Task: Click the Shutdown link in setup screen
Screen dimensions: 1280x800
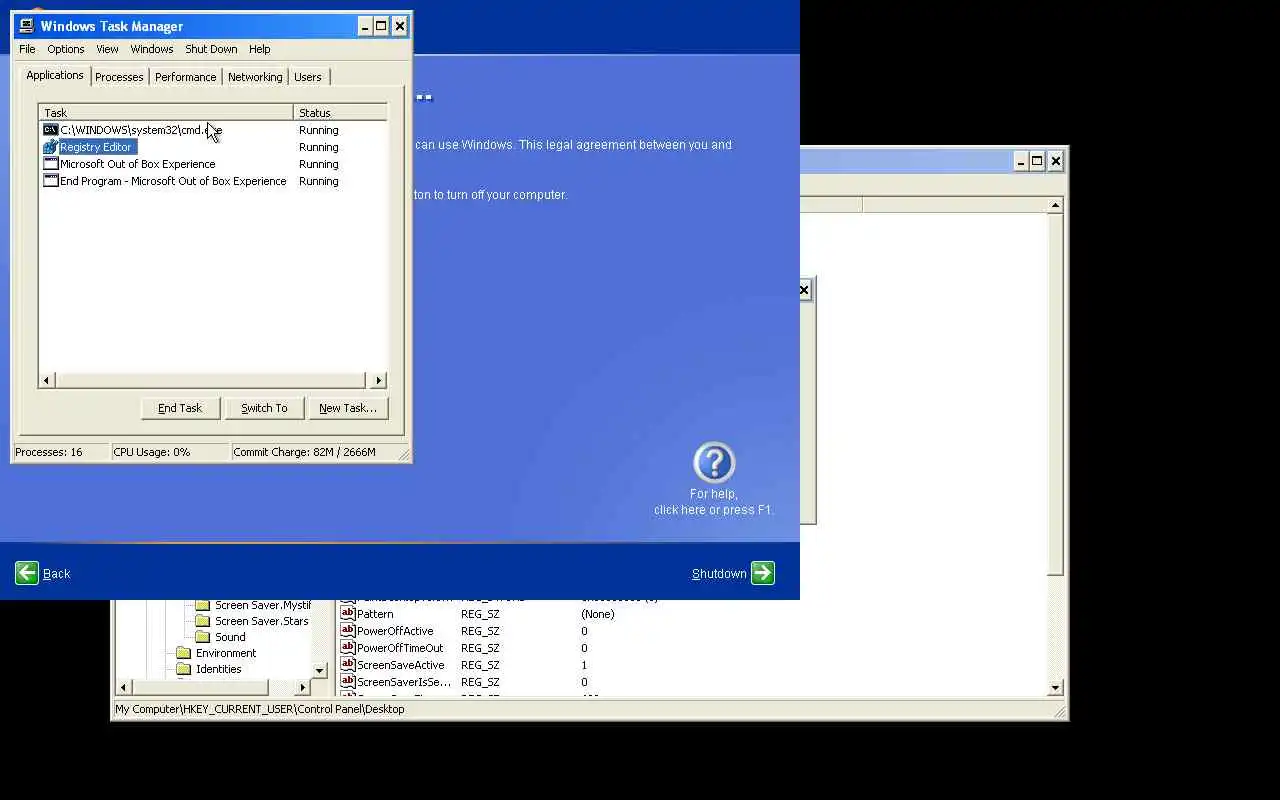Action: [719, 574]
